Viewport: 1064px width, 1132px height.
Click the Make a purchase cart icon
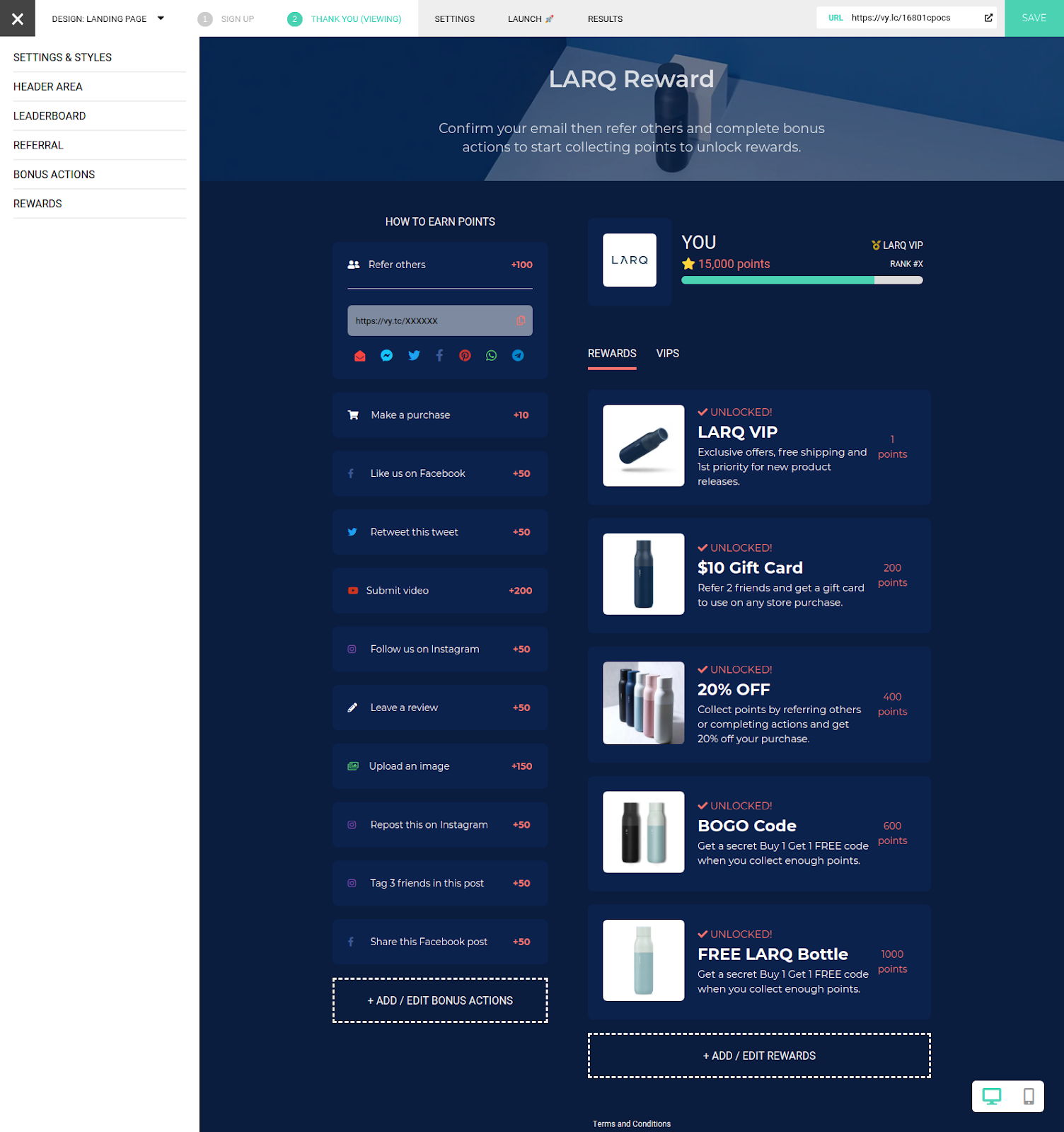(353, 415)
